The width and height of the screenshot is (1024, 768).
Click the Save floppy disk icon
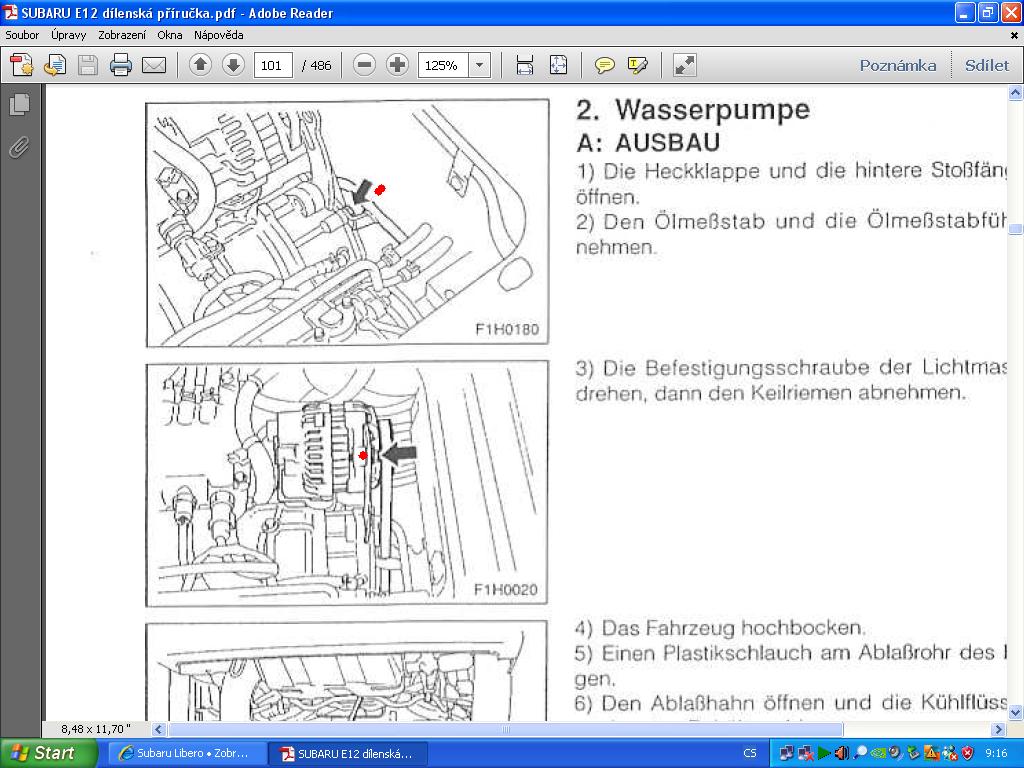coord(88,65)
